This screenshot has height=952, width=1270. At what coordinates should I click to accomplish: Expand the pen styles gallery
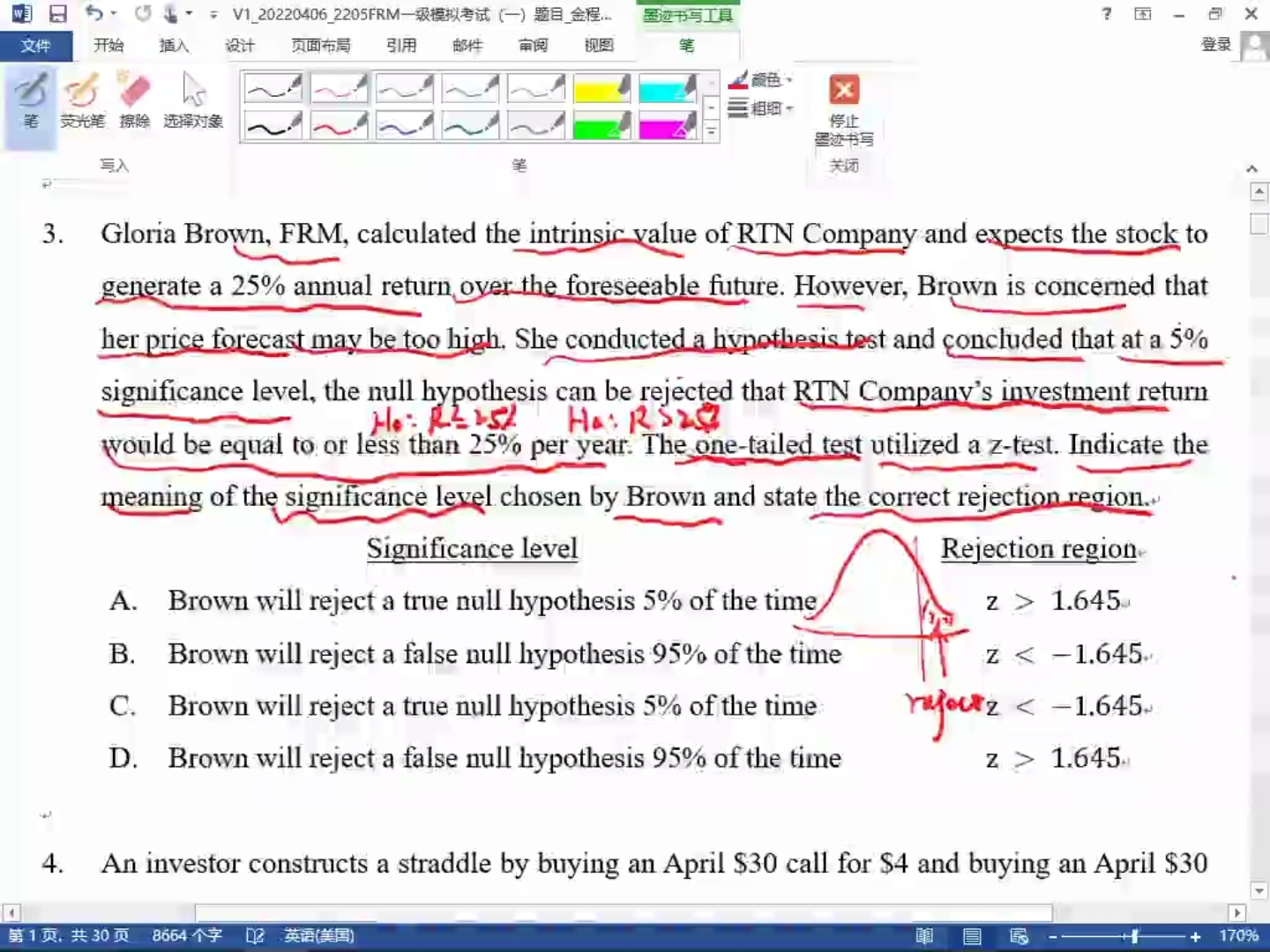(712, 131)
